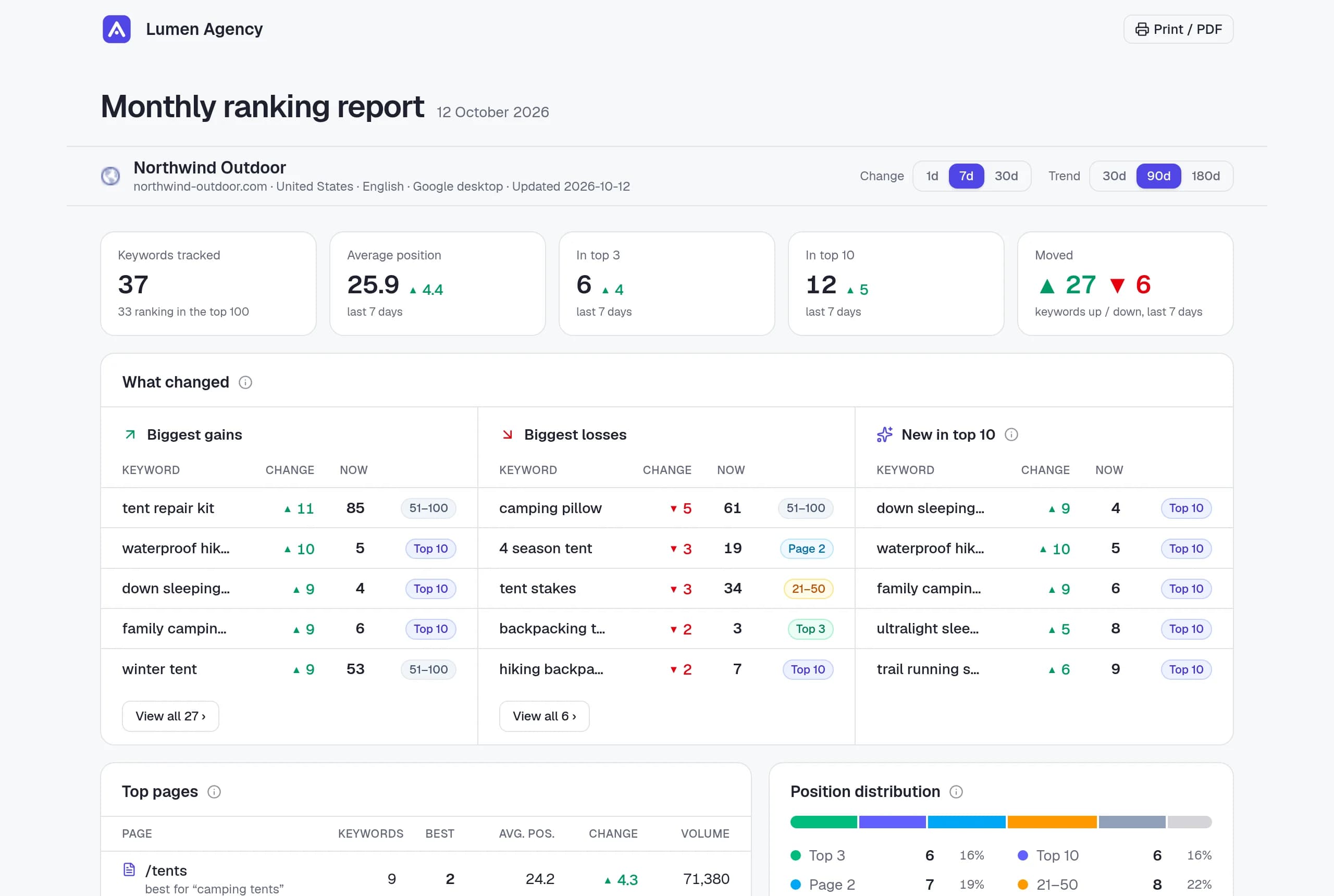Open the New in top 10 info icon

point(1011,435)
